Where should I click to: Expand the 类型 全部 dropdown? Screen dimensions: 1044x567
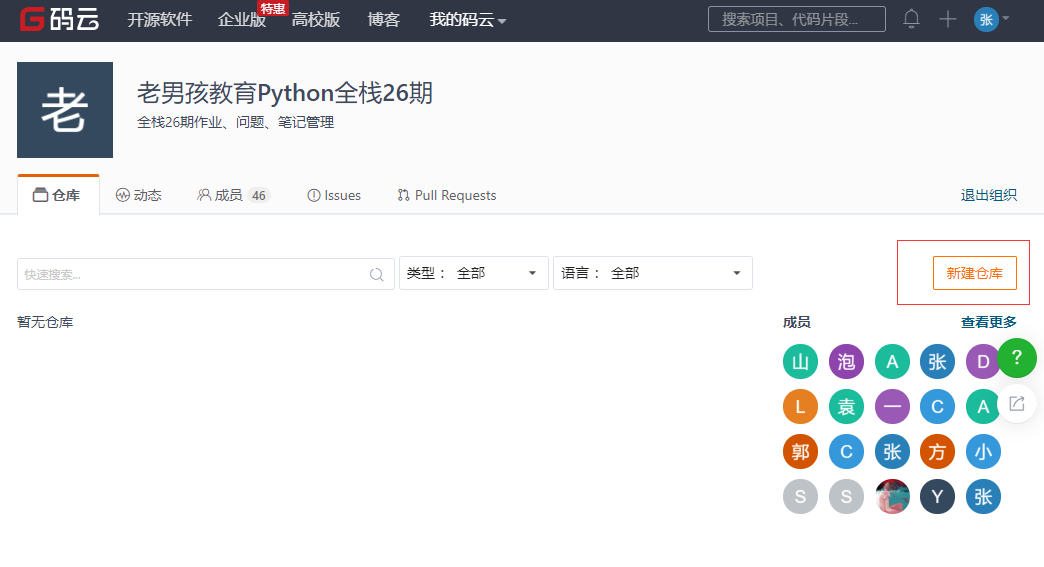coord(473,273)
